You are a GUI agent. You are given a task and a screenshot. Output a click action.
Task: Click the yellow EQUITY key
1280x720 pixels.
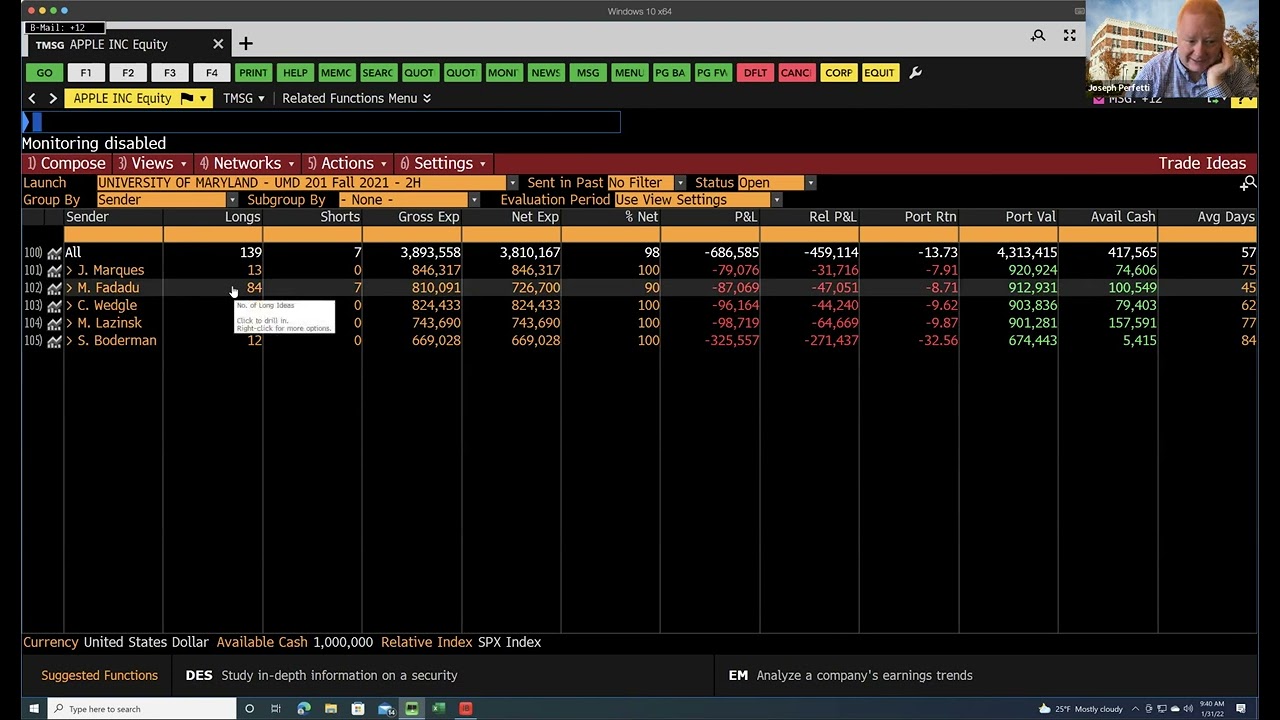(879, 73)
